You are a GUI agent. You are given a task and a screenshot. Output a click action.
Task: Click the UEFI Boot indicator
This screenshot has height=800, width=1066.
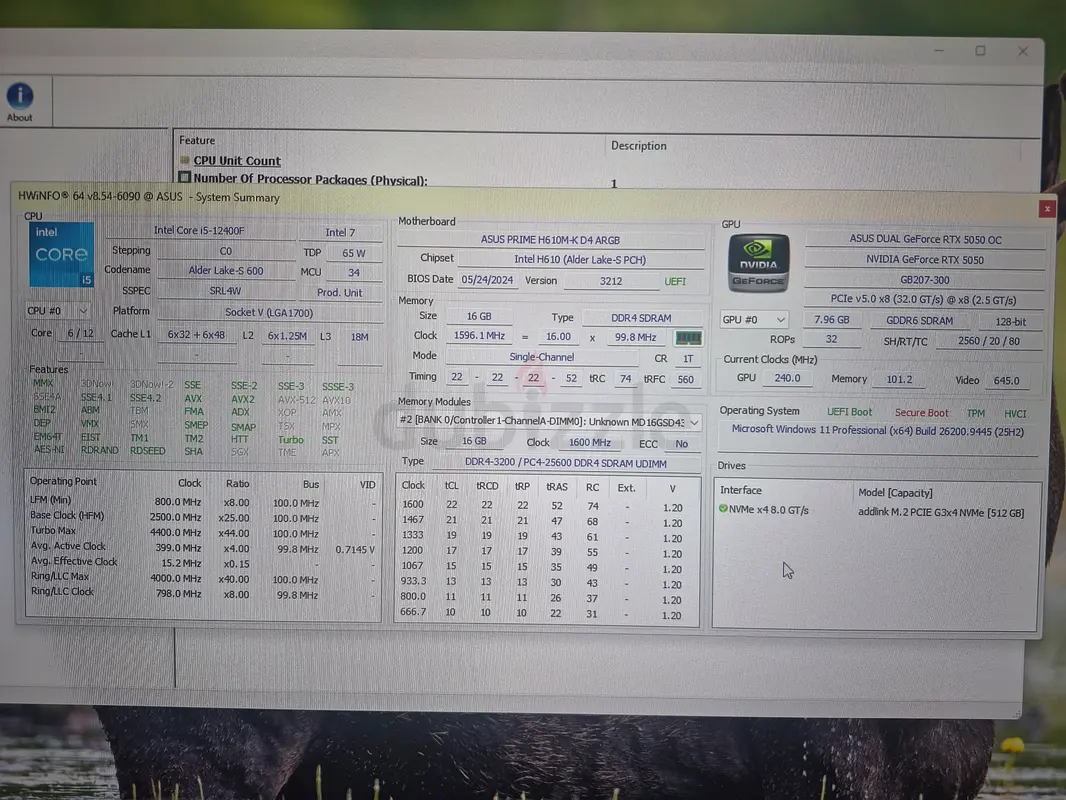pos(849,412)
